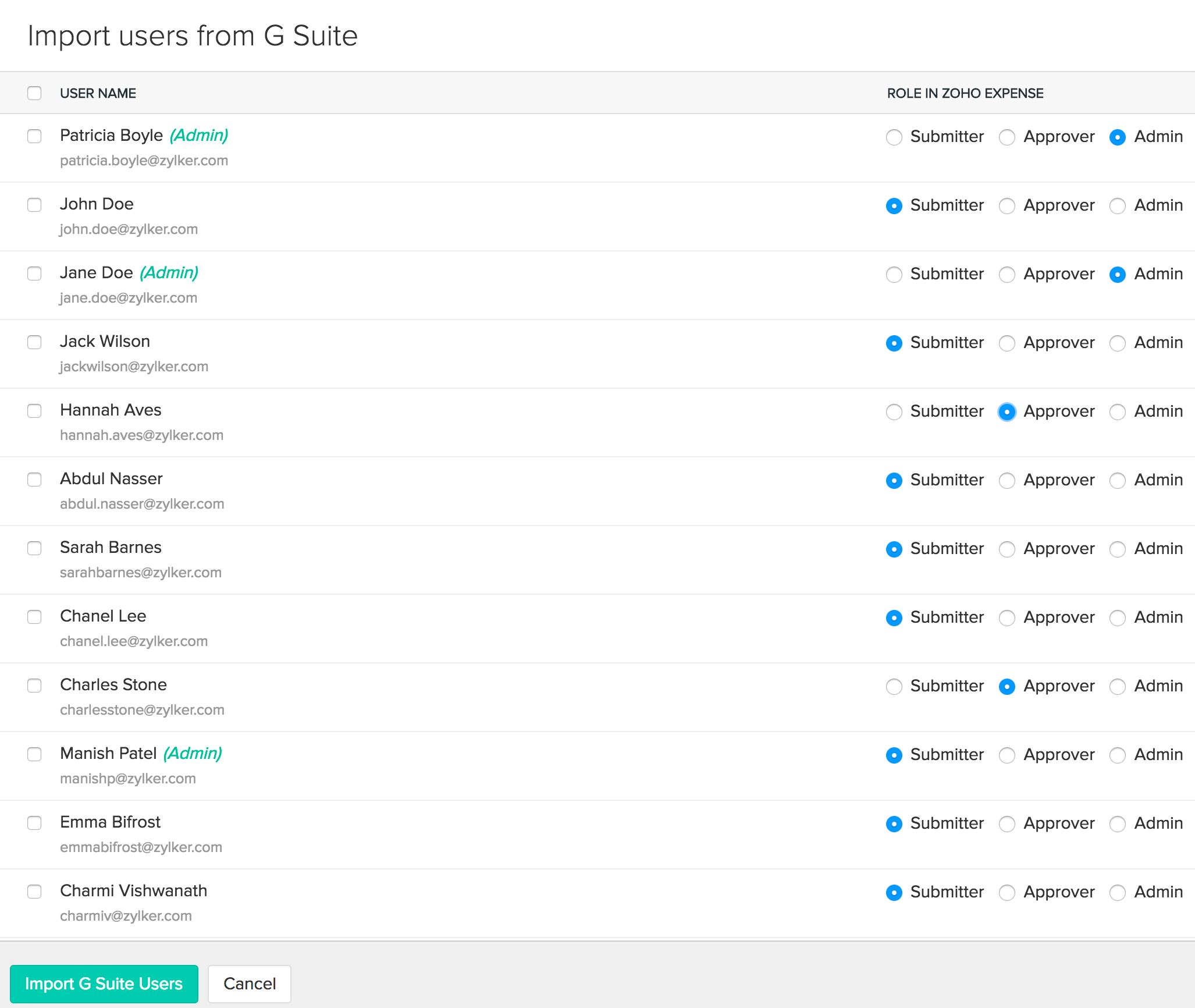Set John Doe's role to Approver
The height and width of the screenshot is (1008, 1195).
pos(1007,206)
